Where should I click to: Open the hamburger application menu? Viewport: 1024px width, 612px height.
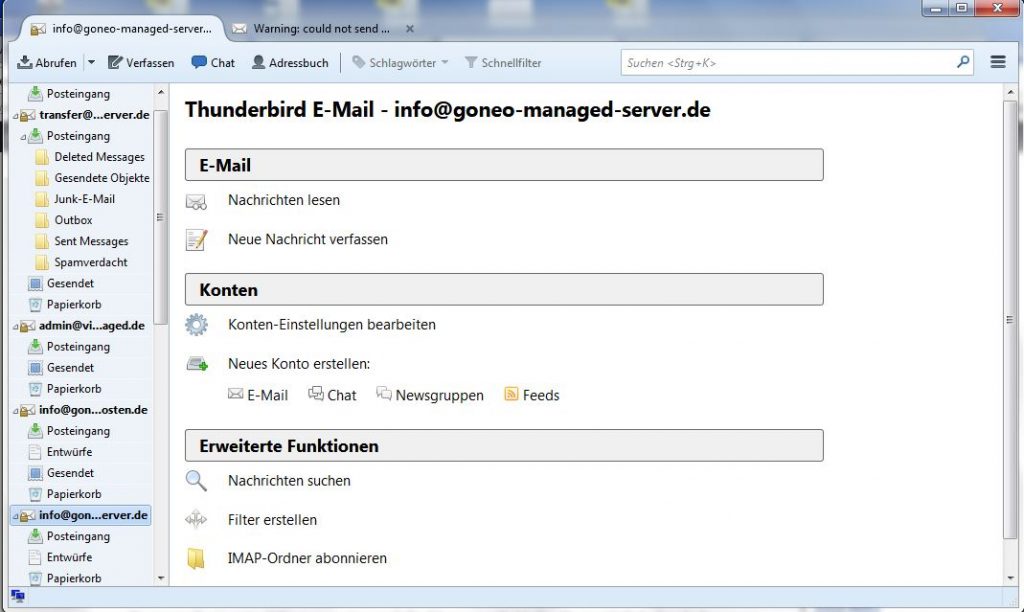click(998, 62)
